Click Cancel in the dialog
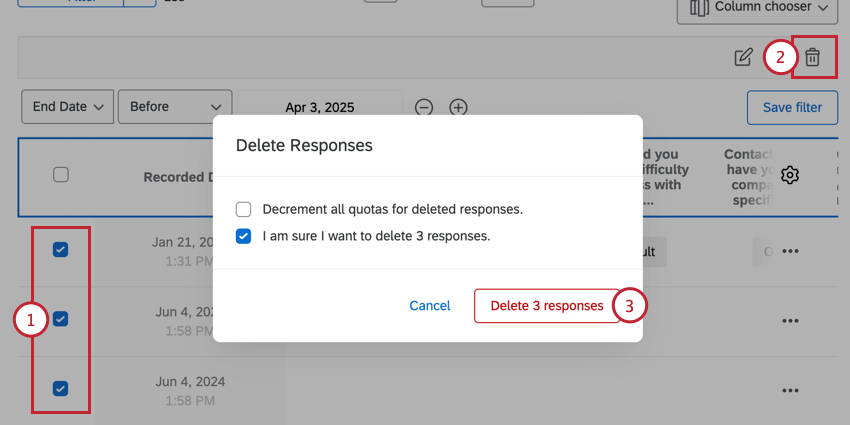The height and width of the screenshot is (425, 850). (x=430, y=306)
